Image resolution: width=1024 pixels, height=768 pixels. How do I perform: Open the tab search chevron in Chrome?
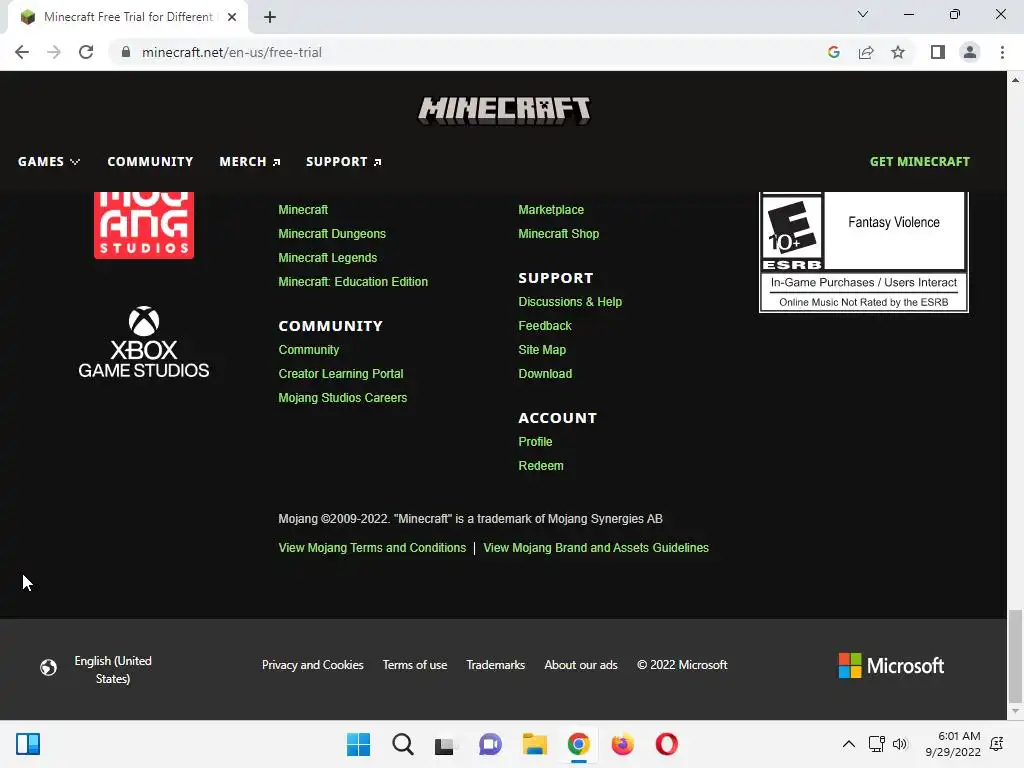pos(863,14)
